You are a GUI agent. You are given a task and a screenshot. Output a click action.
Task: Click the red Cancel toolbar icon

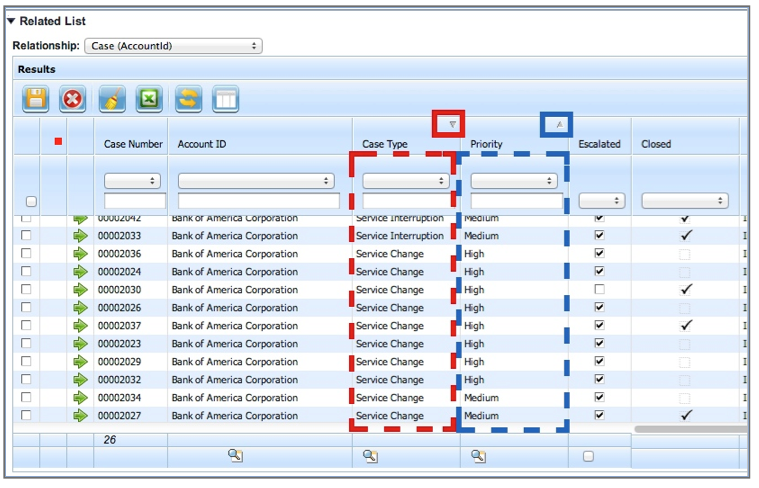pos(73,99)
